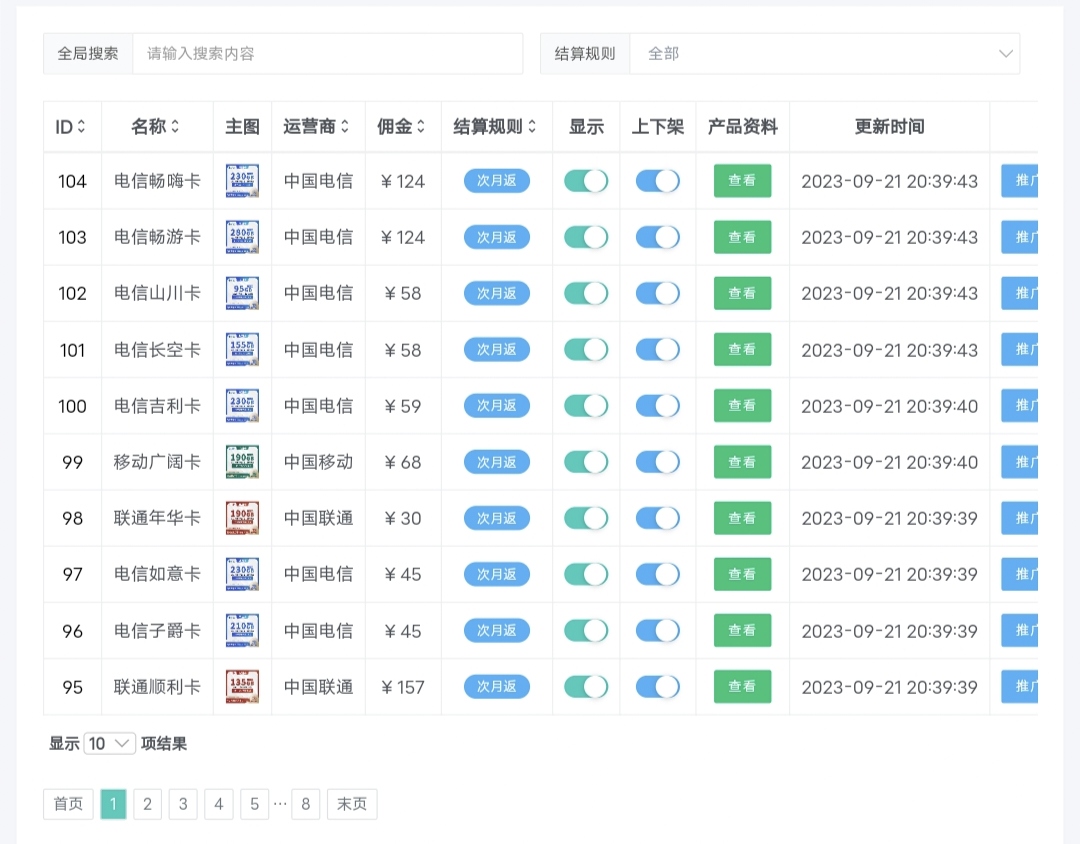Sort by 运营商 column sort icon
The width and height of the screenshot is (1080, 844).
(345, 127)
